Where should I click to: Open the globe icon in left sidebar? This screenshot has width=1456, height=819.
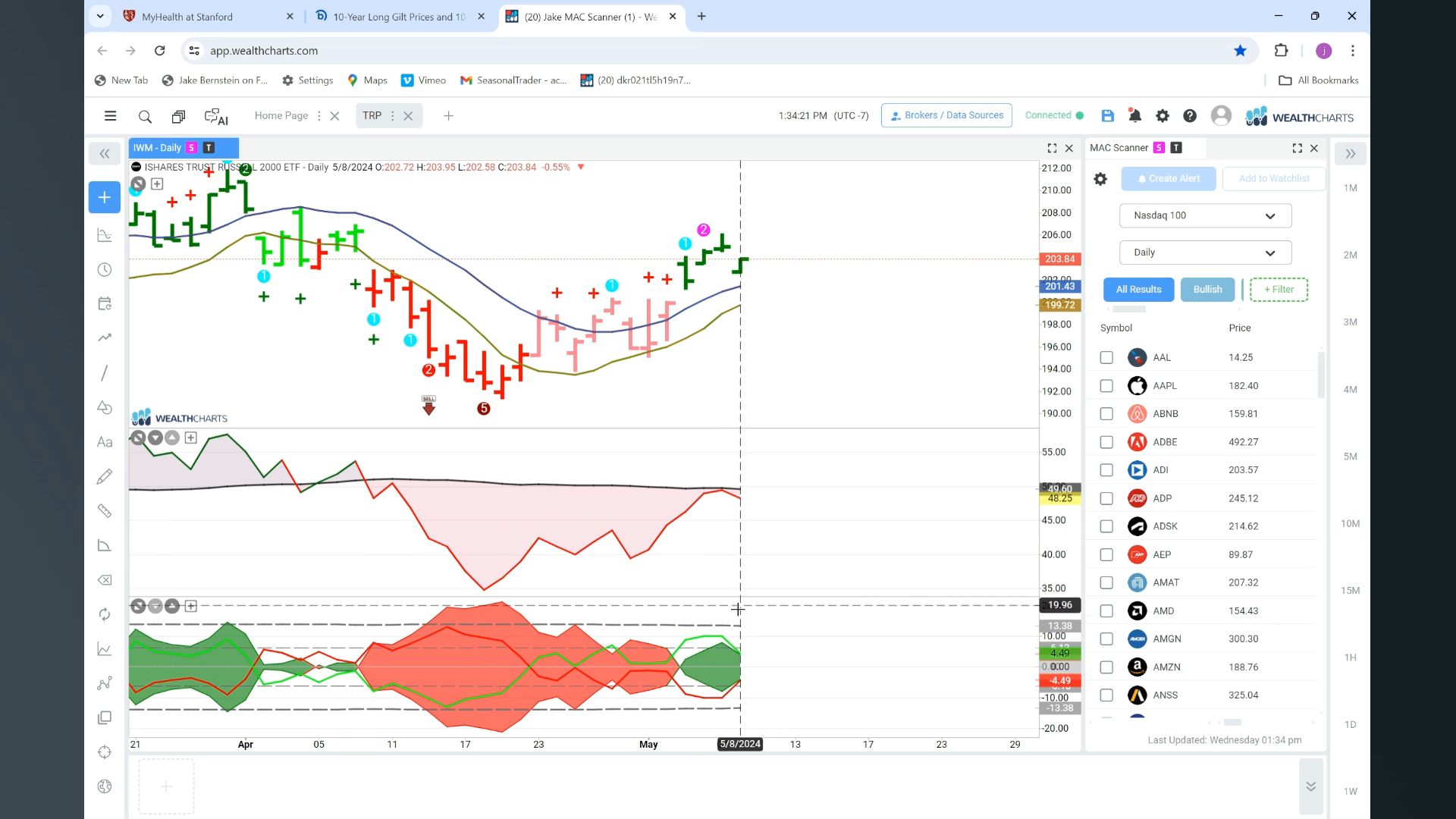click(x=105, y=786)
